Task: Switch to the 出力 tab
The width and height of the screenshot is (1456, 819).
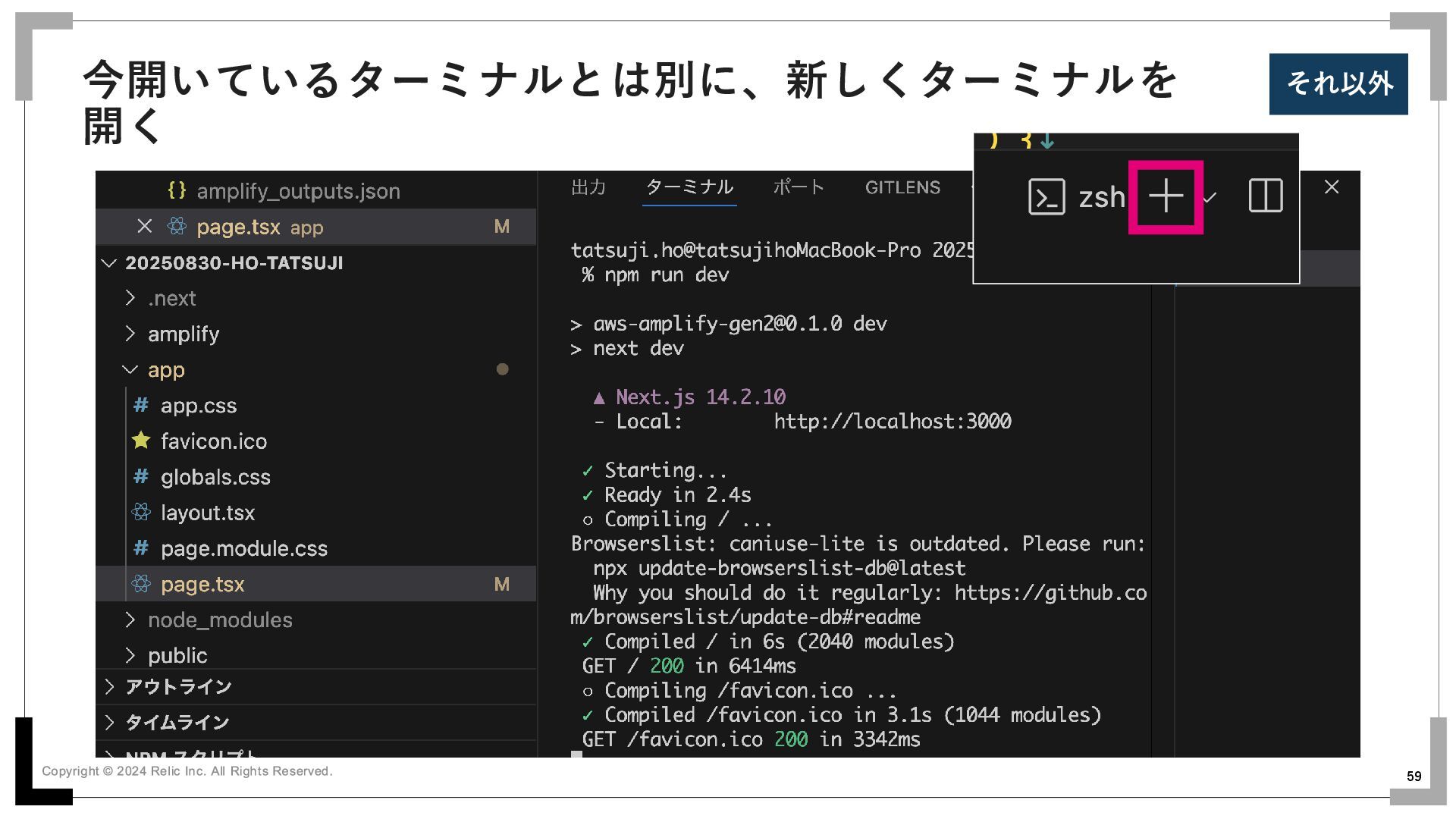Action: coord(588,187)
